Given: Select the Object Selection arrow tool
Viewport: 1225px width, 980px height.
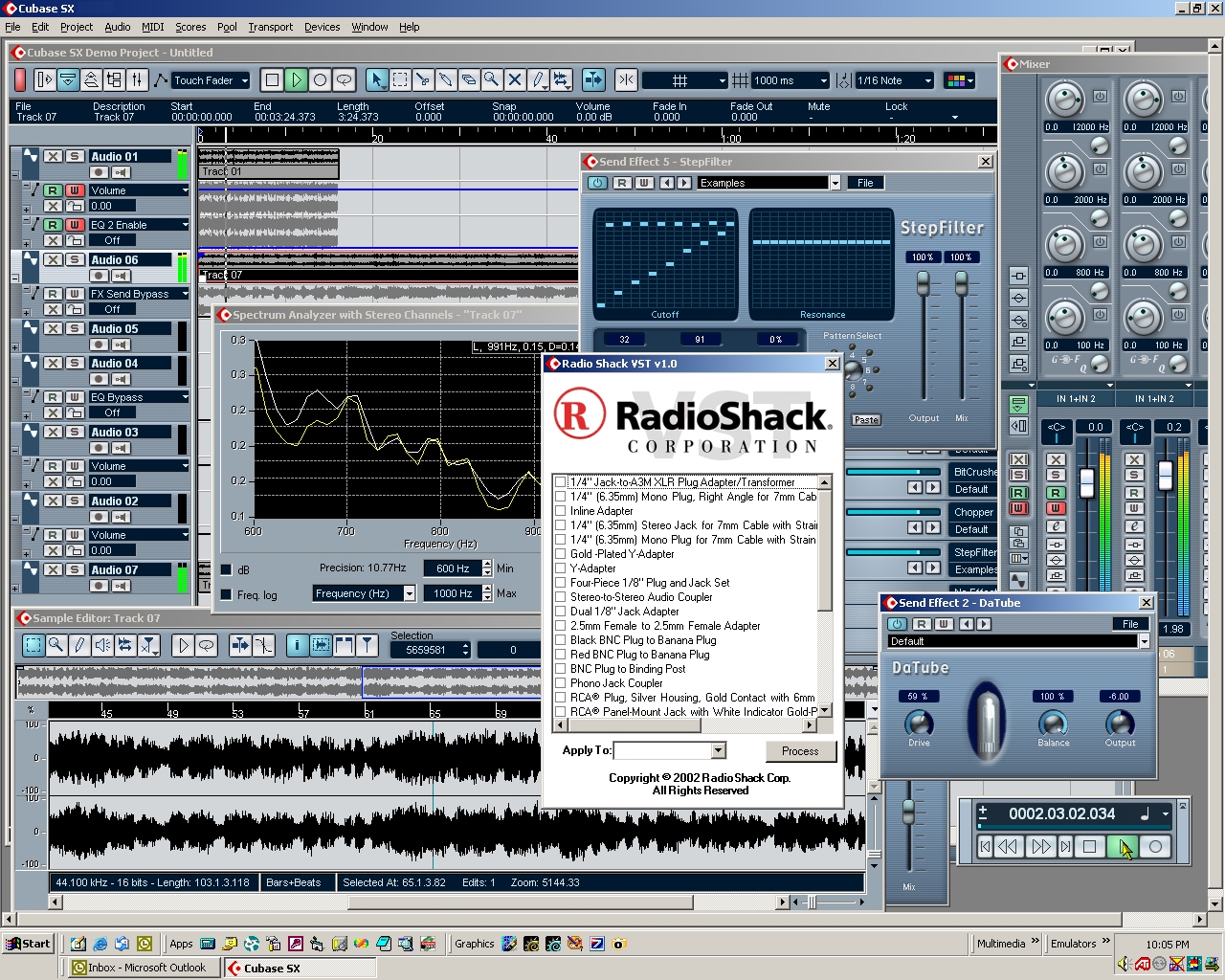Looking at the screenshot, I should 378,80.
